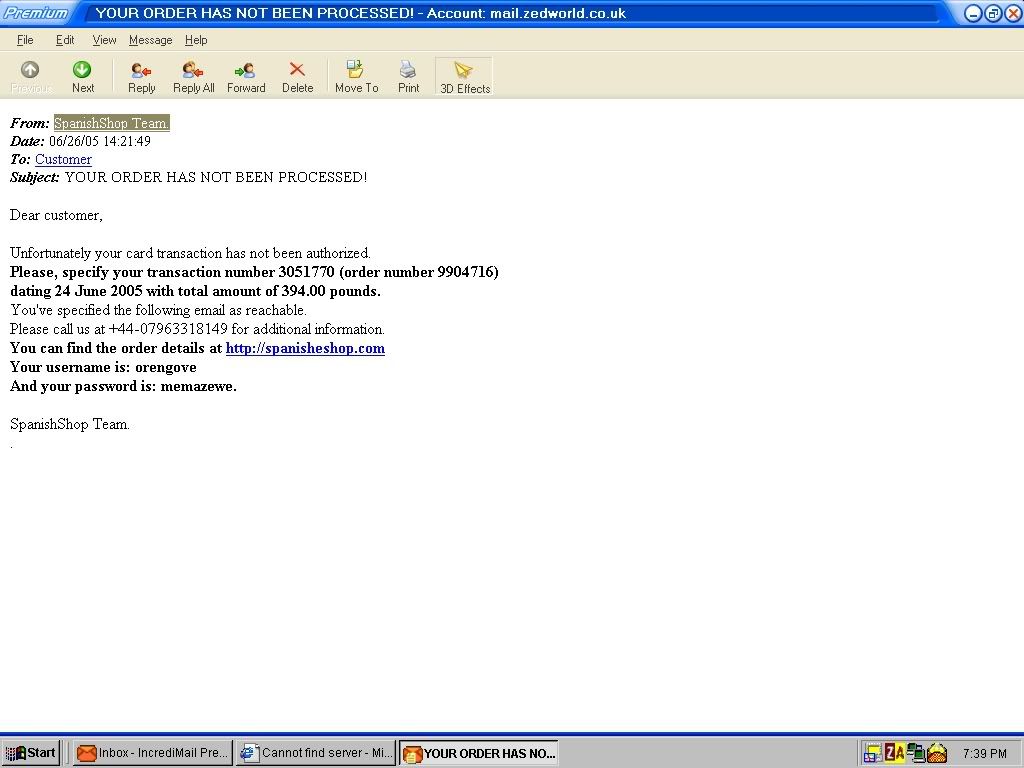Click the subject line text
Screen dimensions: 1024x768
(216, 177)
